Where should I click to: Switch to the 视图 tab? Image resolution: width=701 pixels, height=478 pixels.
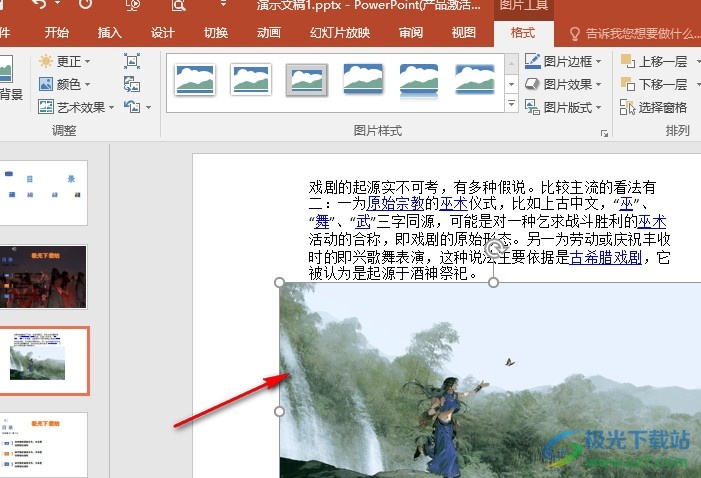(464, 33)
